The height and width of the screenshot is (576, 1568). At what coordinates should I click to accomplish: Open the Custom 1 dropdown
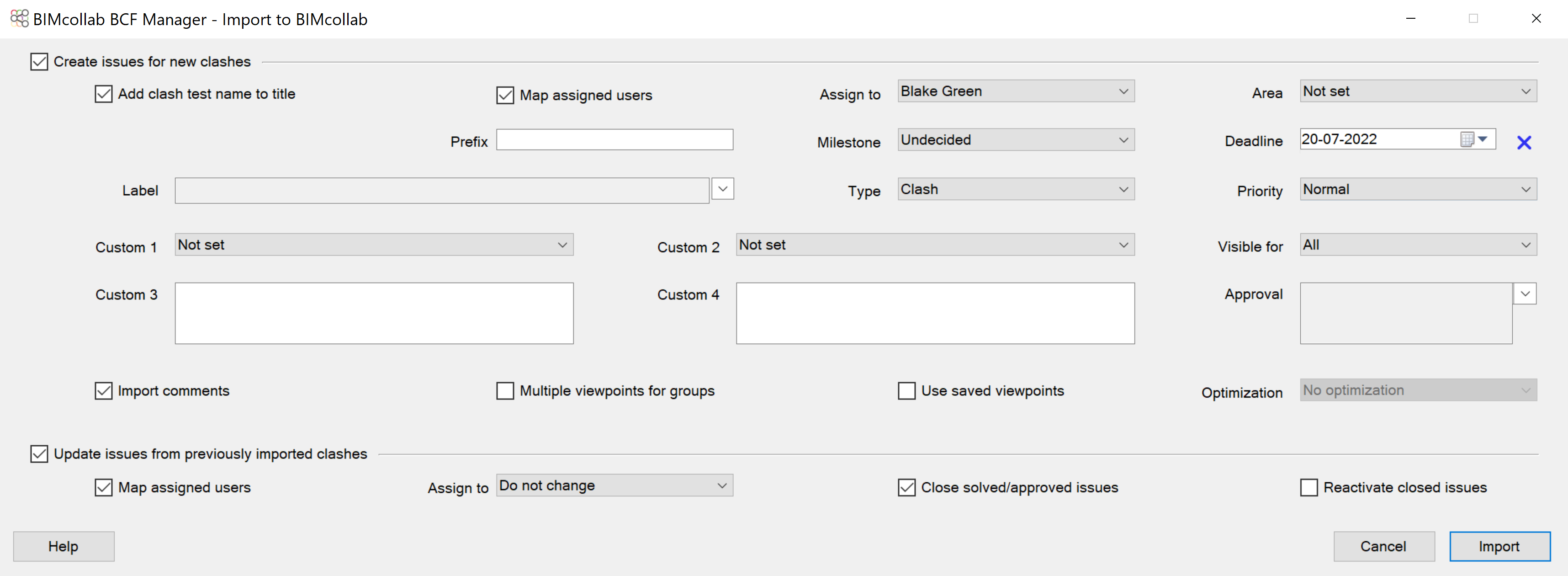(374, 245)
